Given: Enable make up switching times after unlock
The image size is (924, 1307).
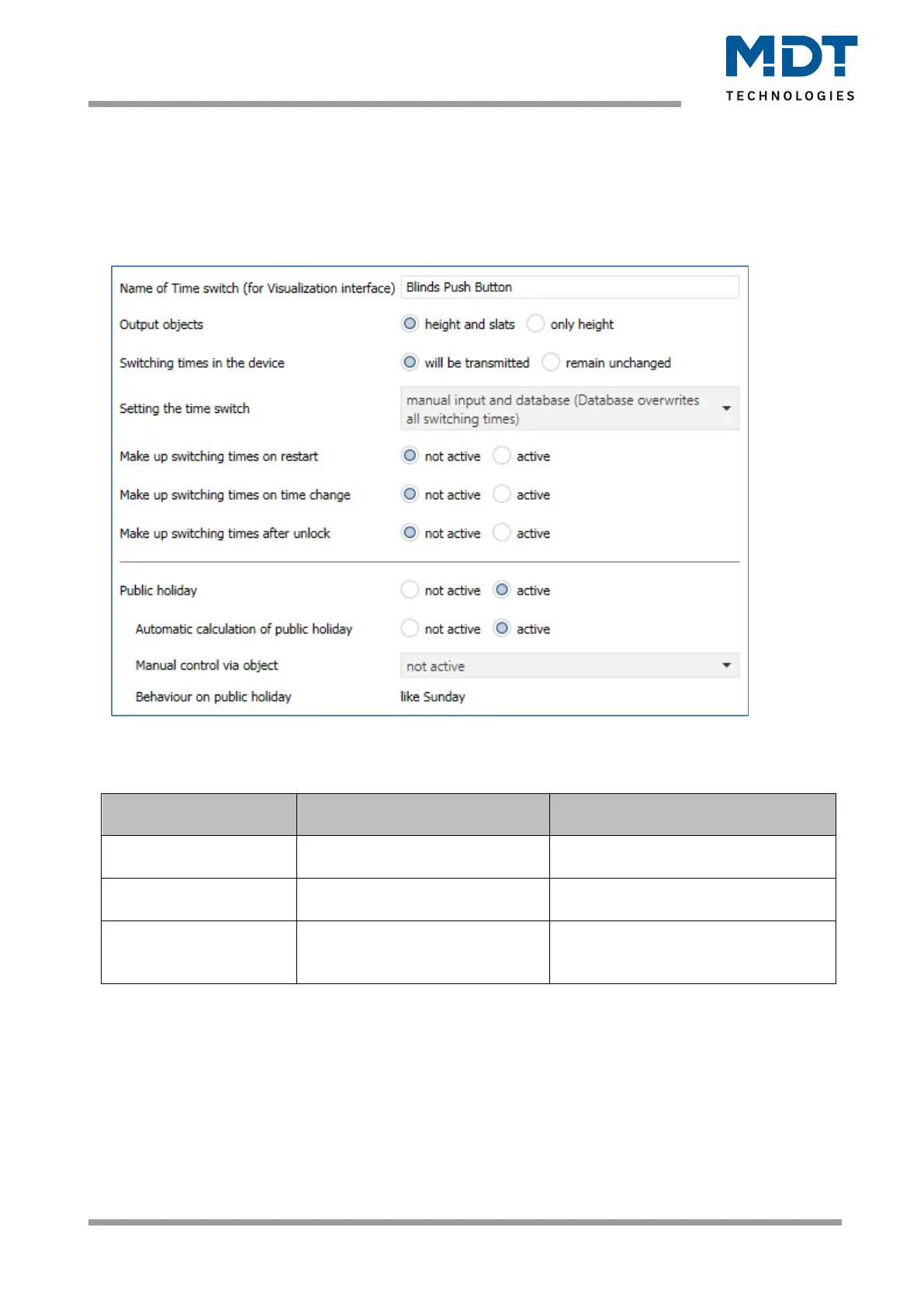Looking at the screenshot, I should coord(502,533).
